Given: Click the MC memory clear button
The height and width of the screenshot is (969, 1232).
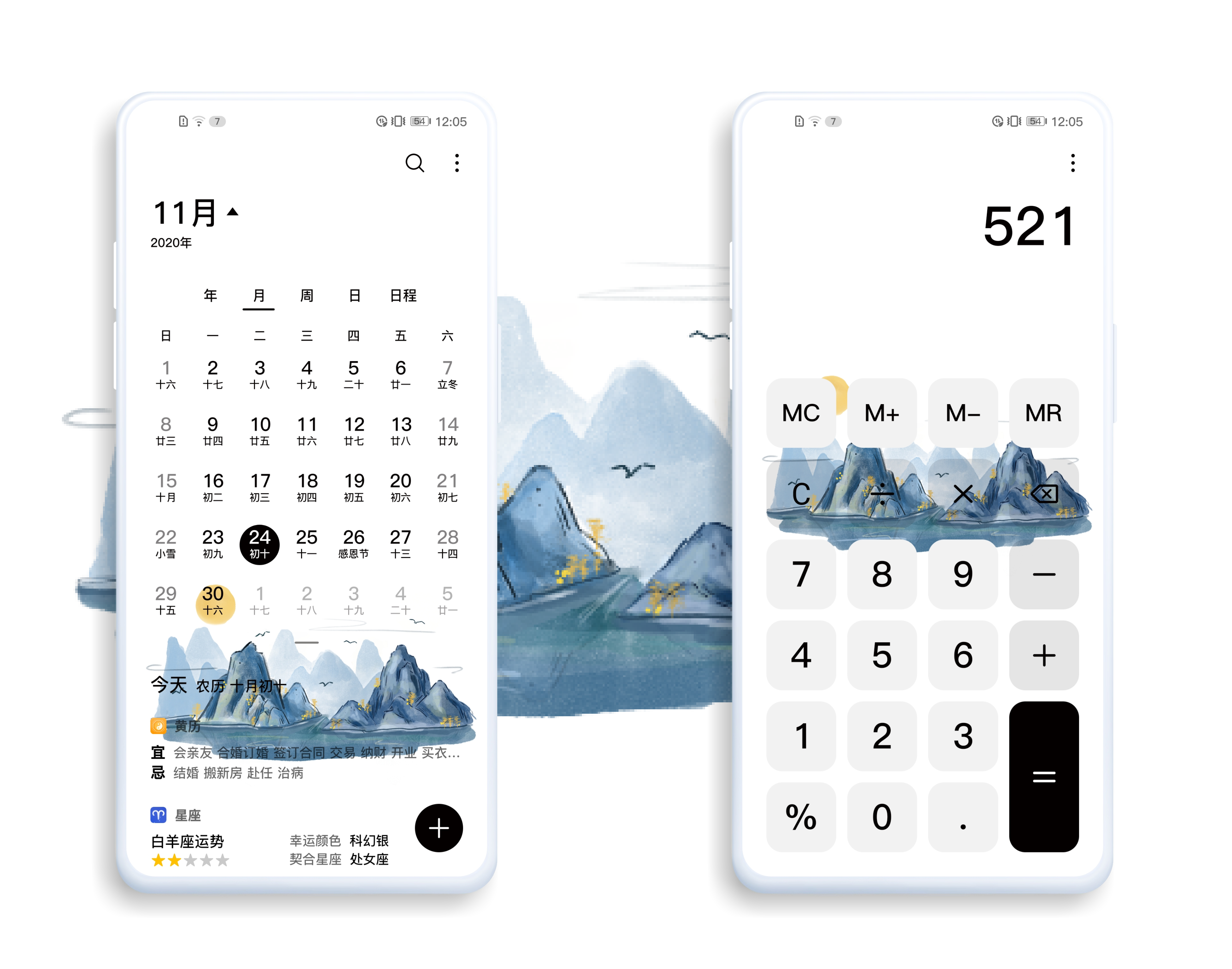Looking at the screenshot, I should pyautogui.click(x=800, y=412).
